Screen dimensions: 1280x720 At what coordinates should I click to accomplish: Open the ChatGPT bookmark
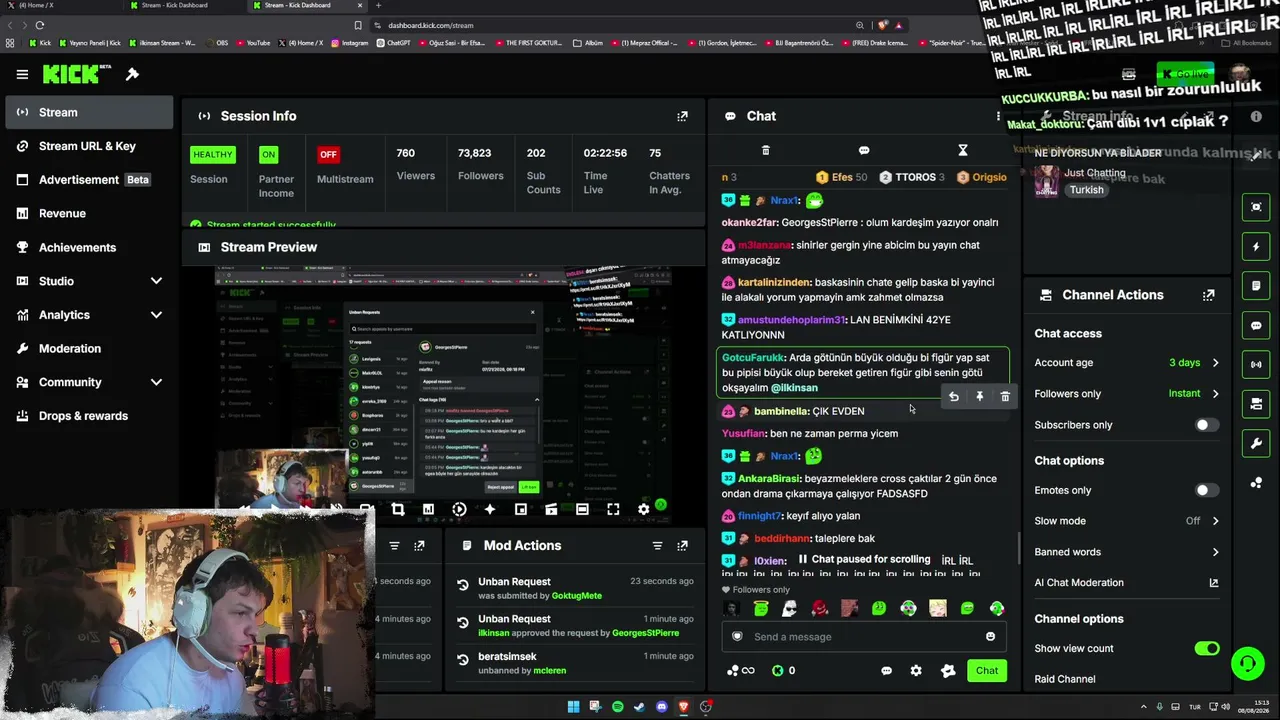(393, 43)
